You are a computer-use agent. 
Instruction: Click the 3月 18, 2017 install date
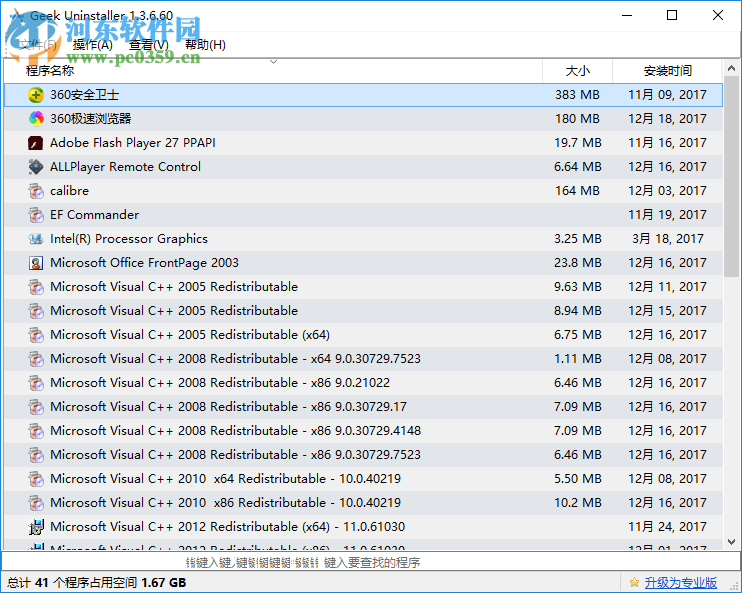668,239
